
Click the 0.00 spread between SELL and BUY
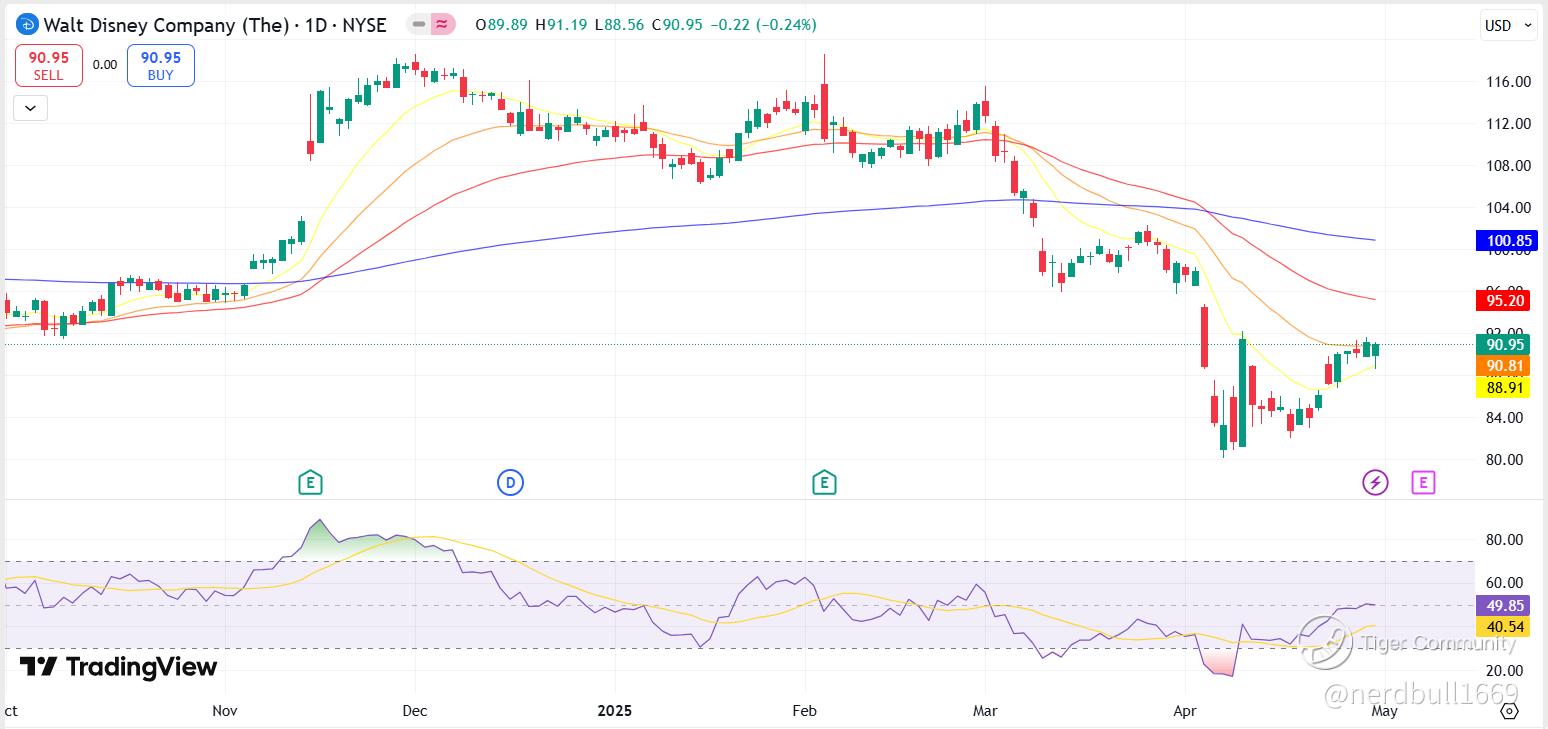point(105,65)
